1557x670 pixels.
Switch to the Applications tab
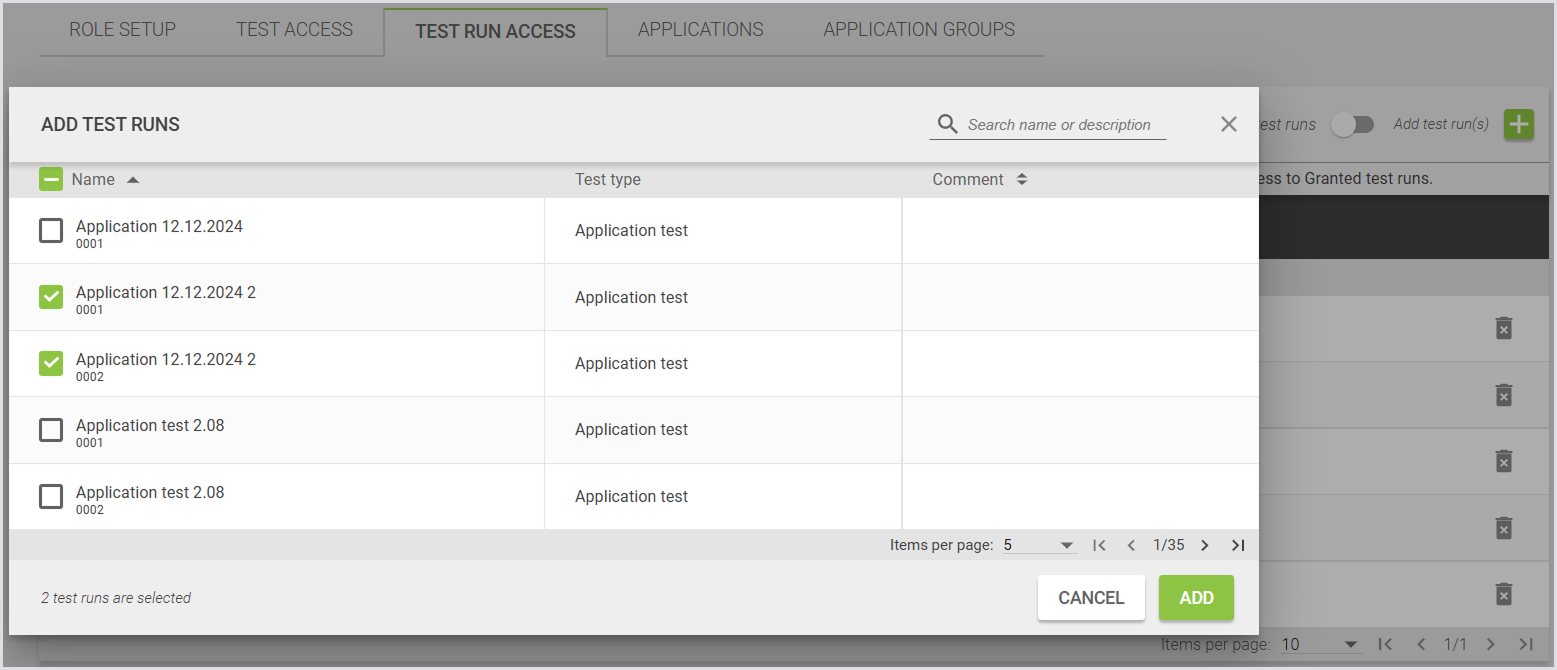(x=700, y=30)
